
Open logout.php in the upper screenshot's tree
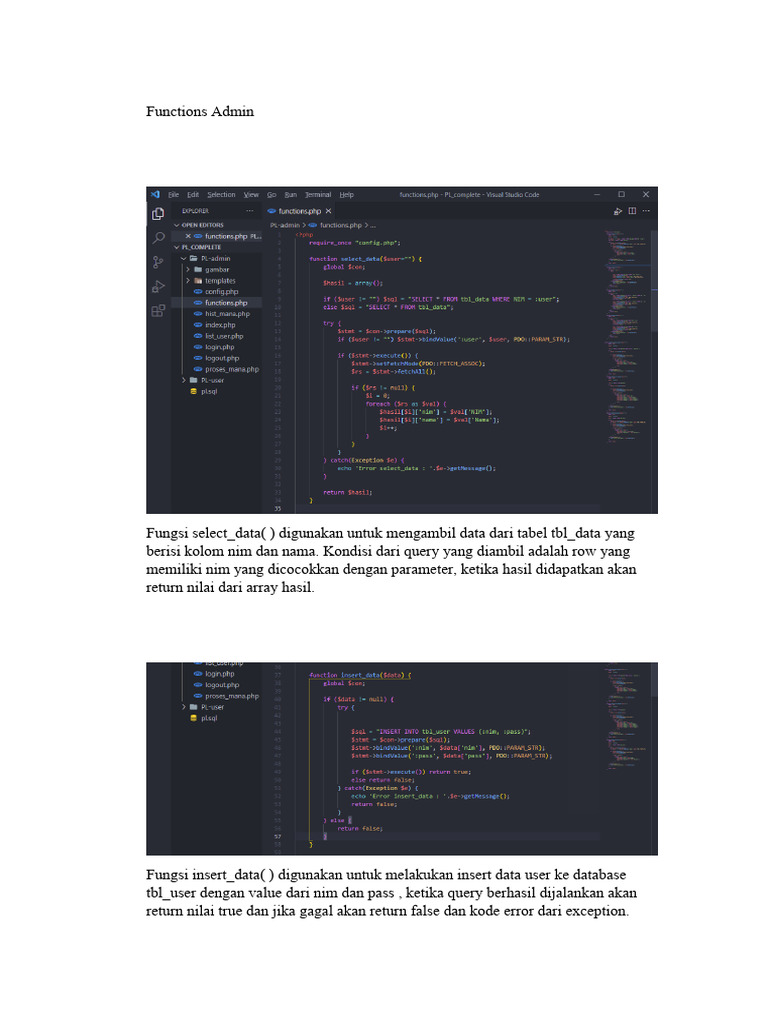coord(217,359)
